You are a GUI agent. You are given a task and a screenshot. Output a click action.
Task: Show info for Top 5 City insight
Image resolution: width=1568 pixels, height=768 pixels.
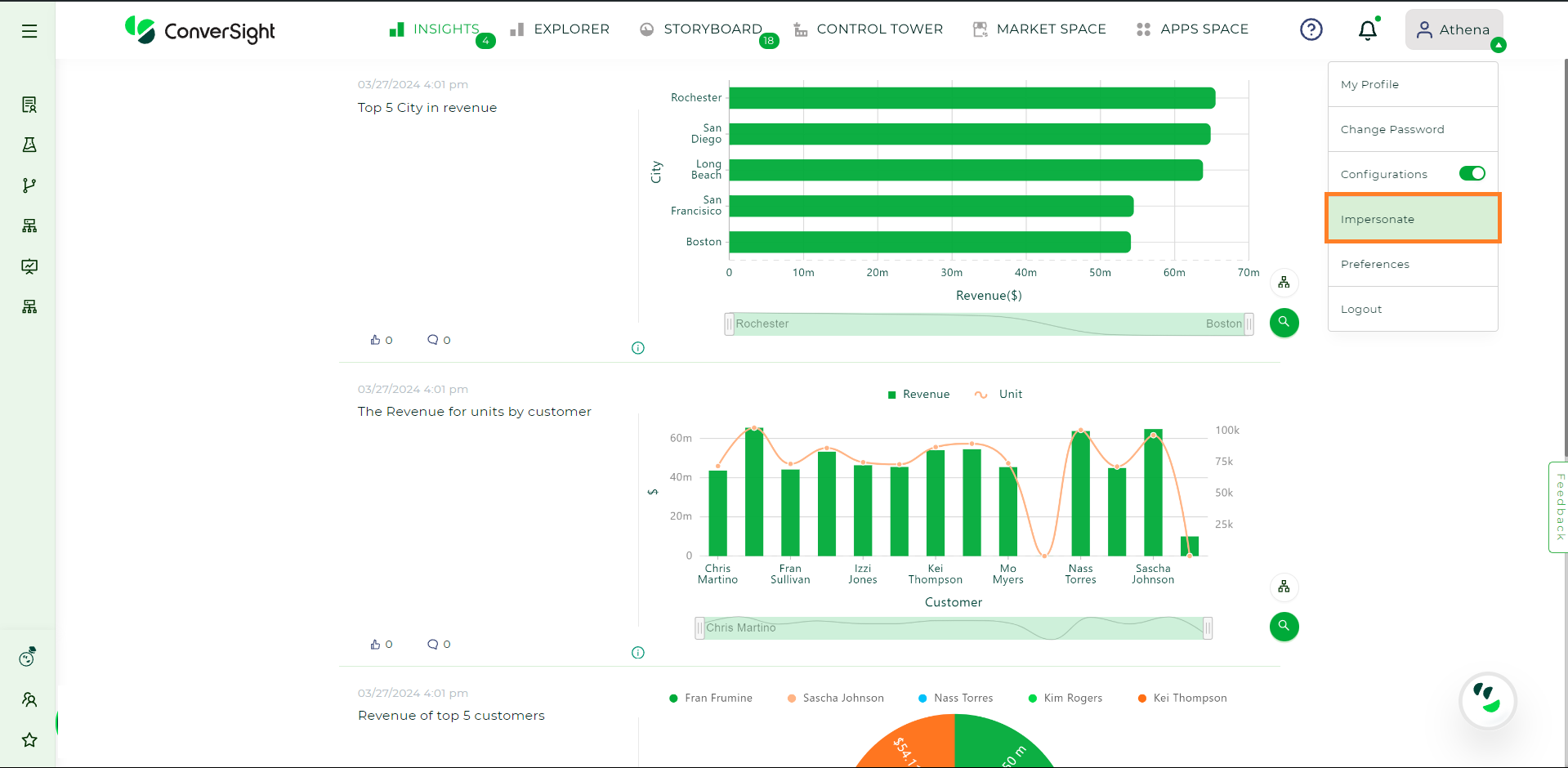[638, 348]
